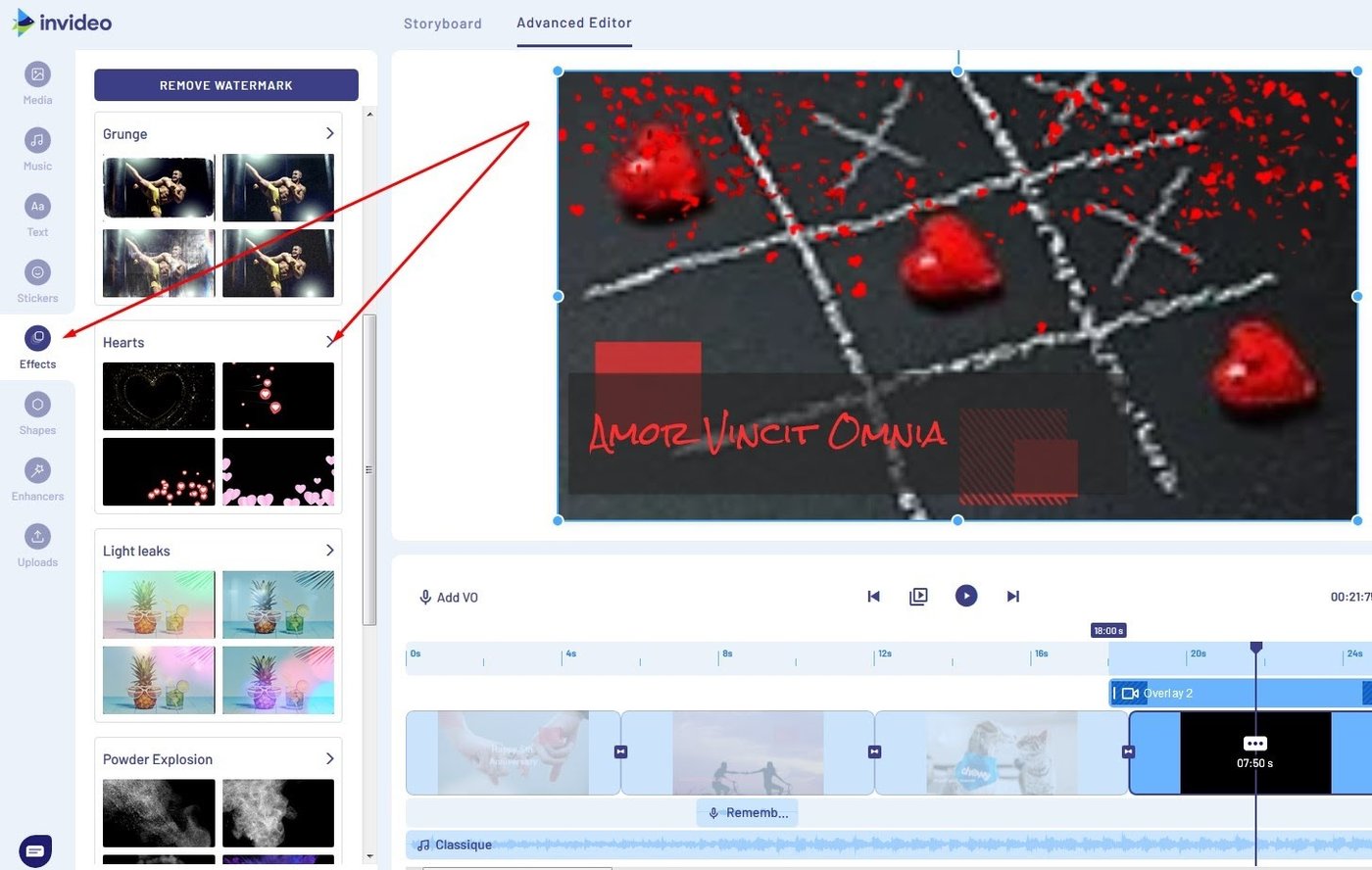Open the Uploads section
The height and width of the screenshot is (870, 1372).
coord(36,545)
